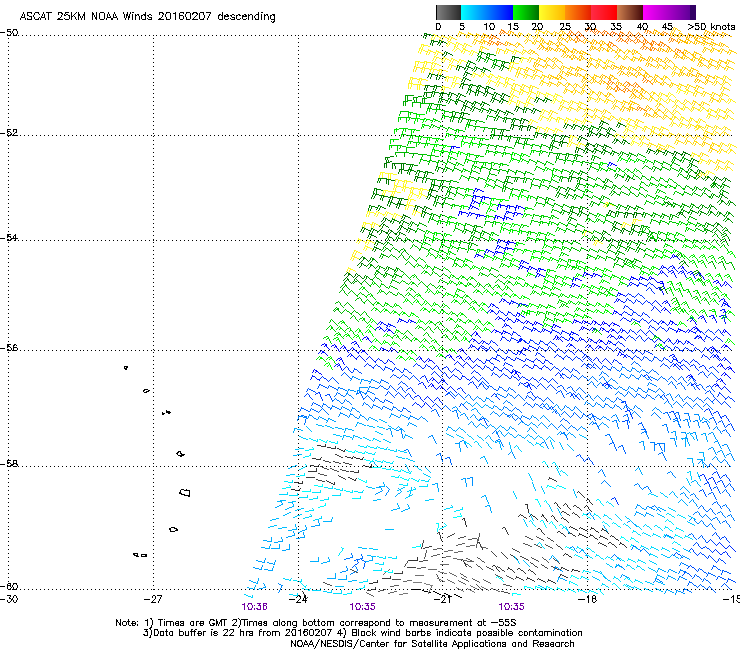Screen dimensions: 740x650
Task: Click the -27 longitude axis label
Action: pyautogui.click(x=152, y=599)
